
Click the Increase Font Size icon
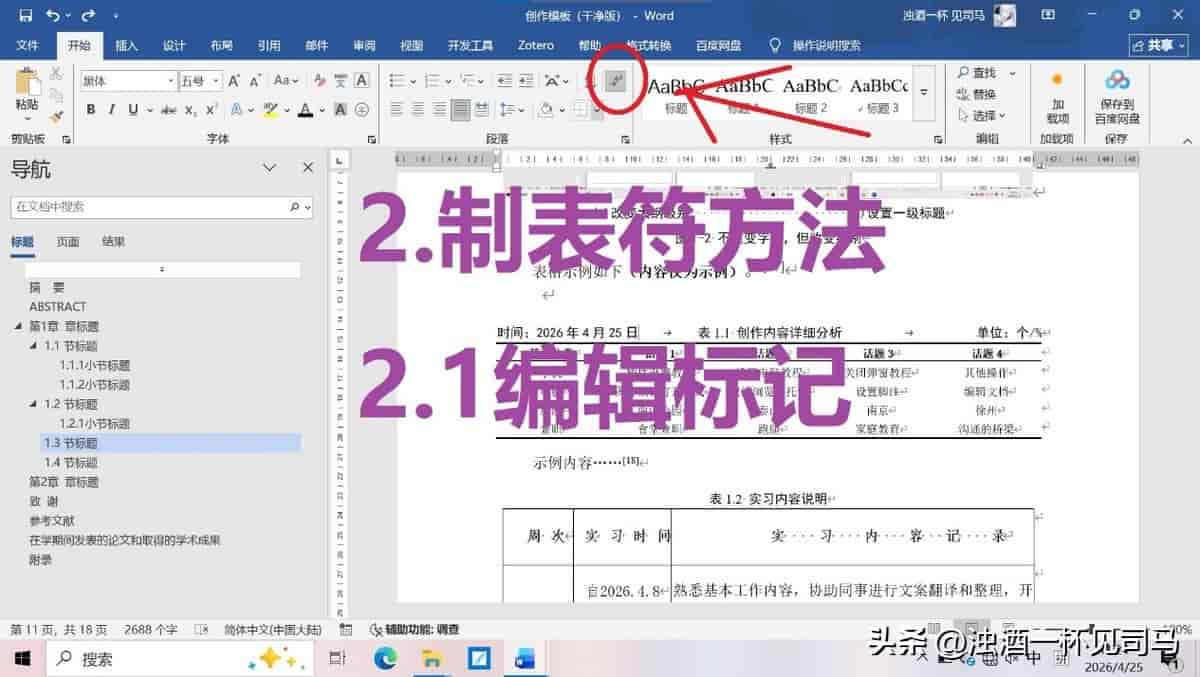click(x=234, y=81)
